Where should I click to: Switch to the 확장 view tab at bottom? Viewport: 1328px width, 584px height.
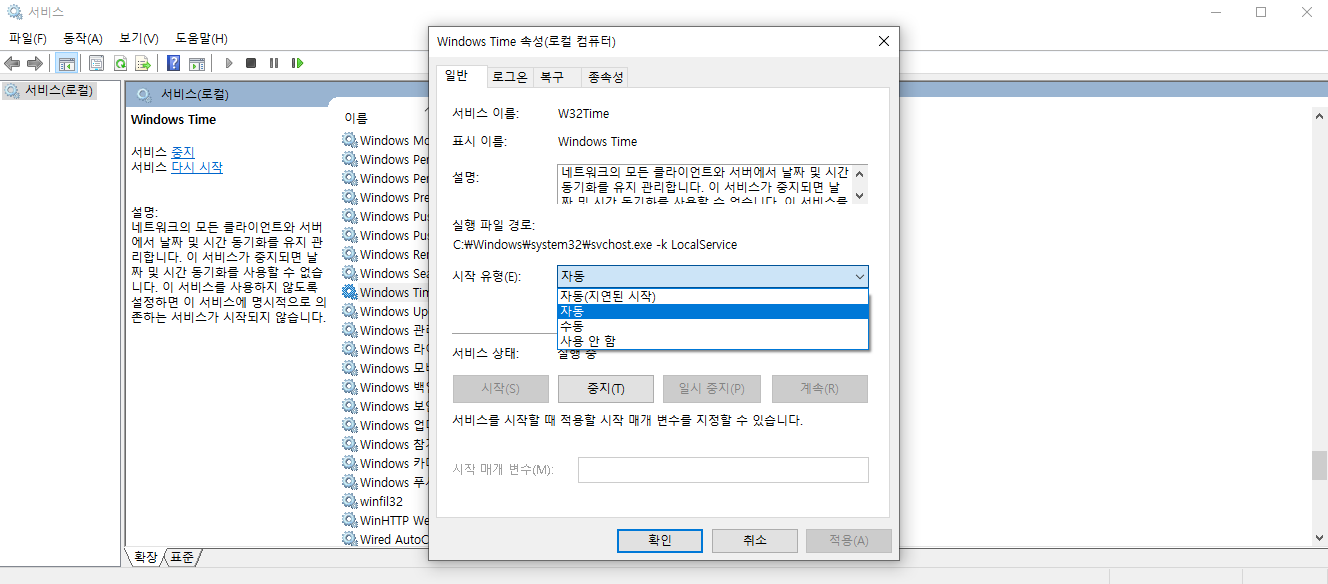pos(144,557)
